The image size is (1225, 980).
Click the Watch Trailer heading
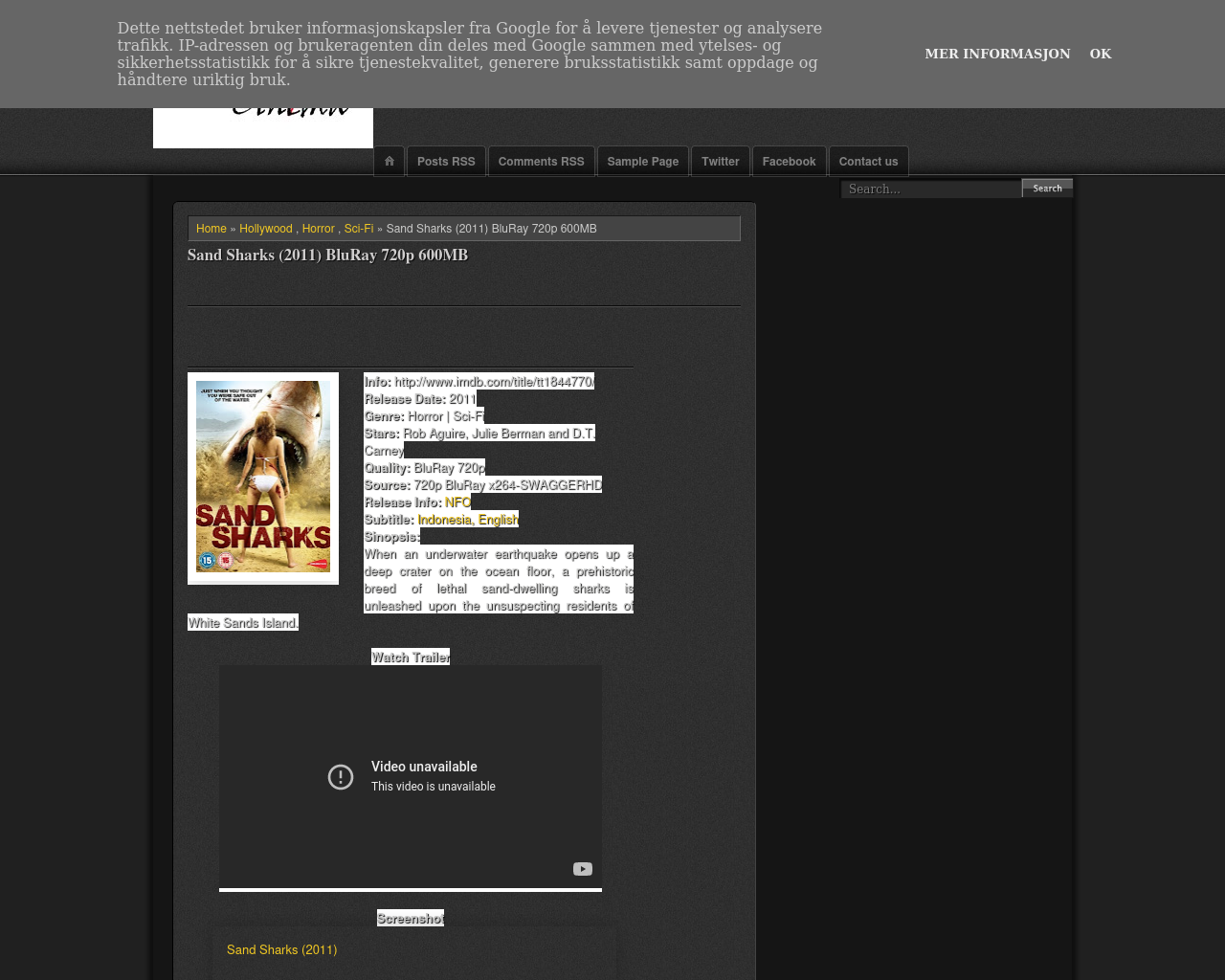tap(411, 657)
